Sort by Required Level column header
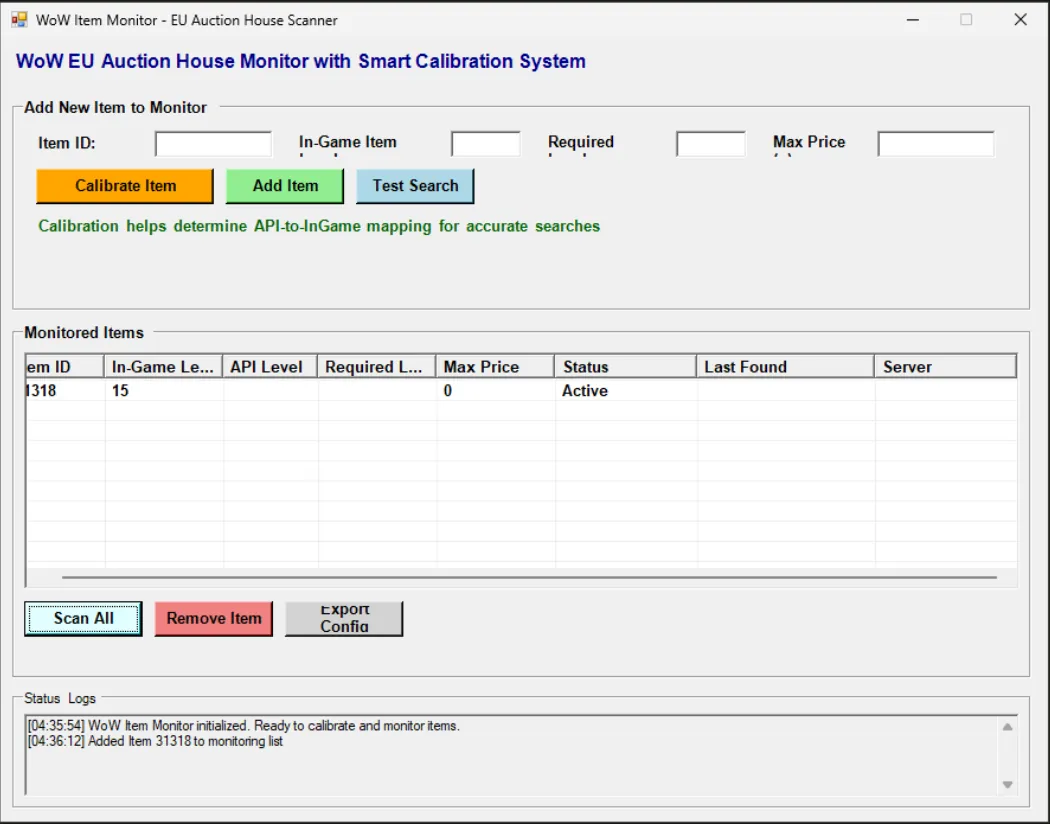1050x824 pixels. coord(376,367)
